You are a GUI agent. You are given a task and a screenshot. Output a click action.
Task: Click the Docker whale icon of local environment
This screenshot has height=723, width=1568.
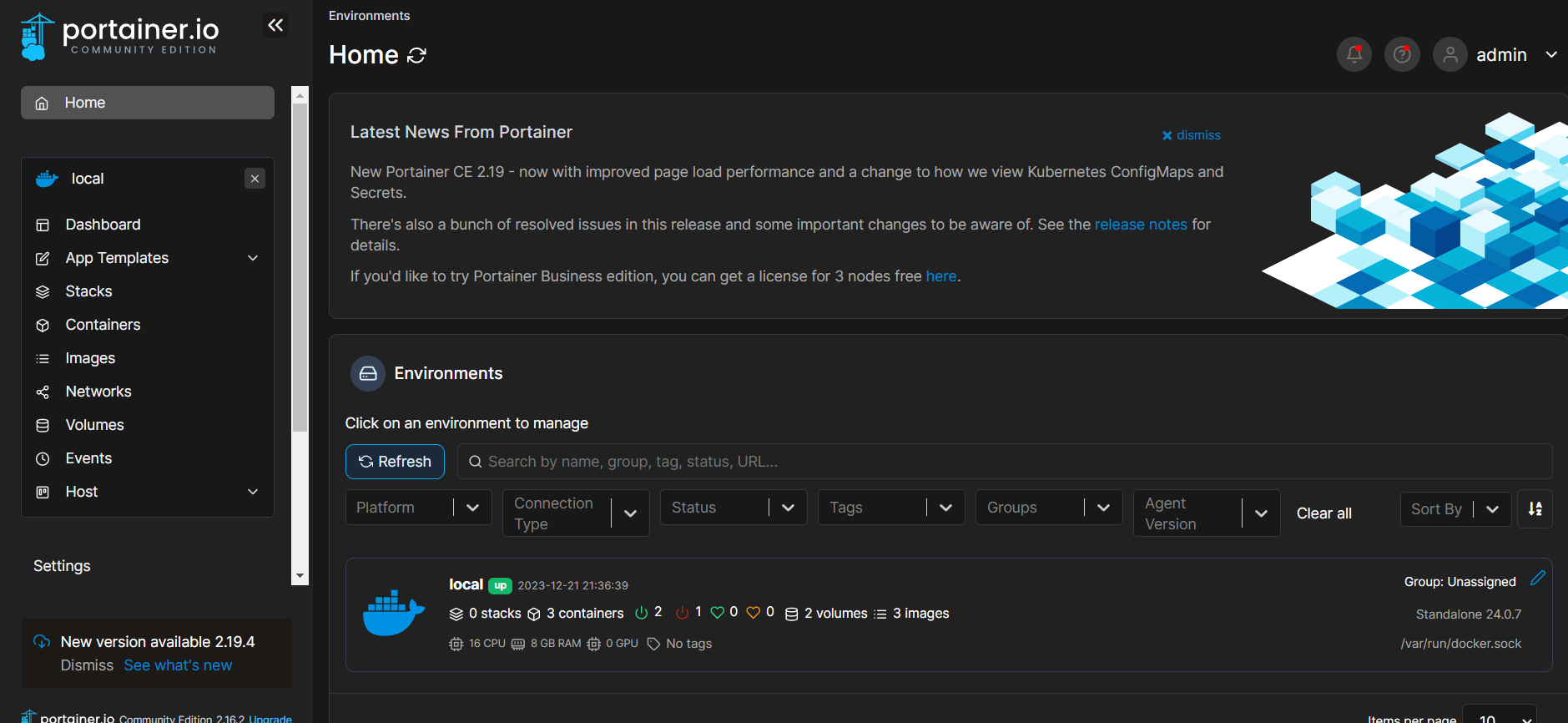[x=393, y=614]
